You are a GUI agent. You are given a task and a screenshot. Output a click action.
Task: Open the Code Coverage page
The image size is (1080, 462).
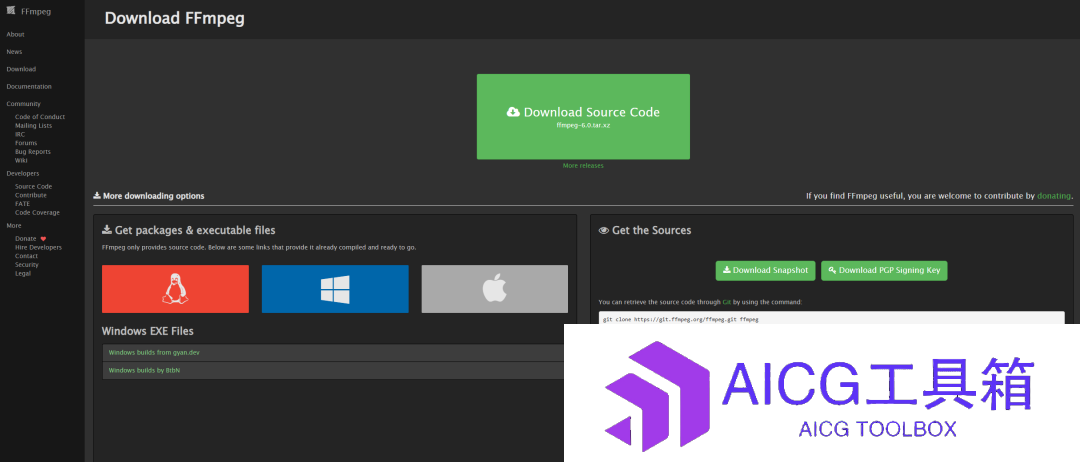tap(37, 213)
